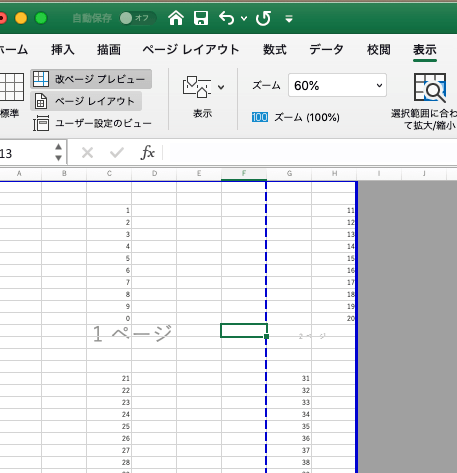Screen dimensions: 457x473
Task: Select column G header
Action: tap(289, 174)
